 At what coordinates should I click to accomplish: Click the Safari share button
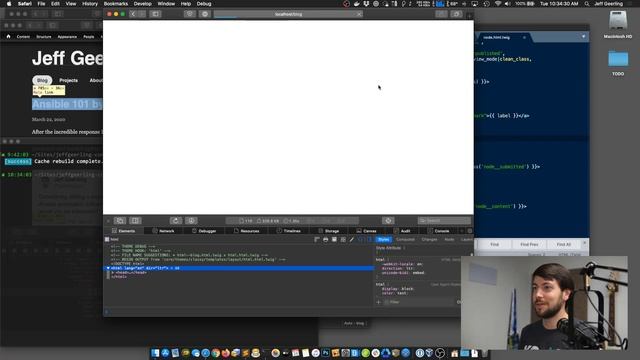[441, 14]
